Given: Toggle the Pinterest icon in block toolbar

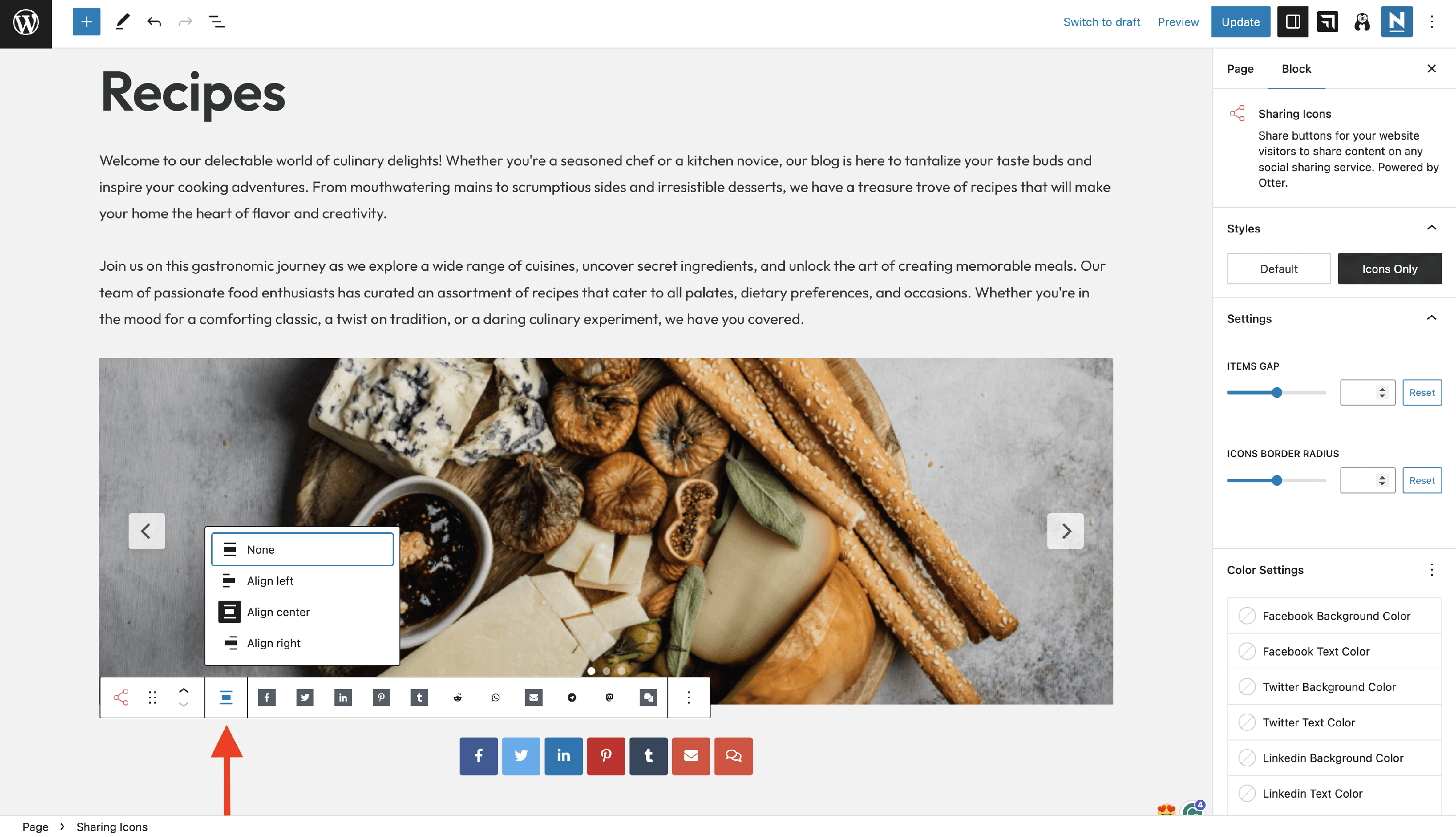Looking at the screenshot, I should click(381, 697).
